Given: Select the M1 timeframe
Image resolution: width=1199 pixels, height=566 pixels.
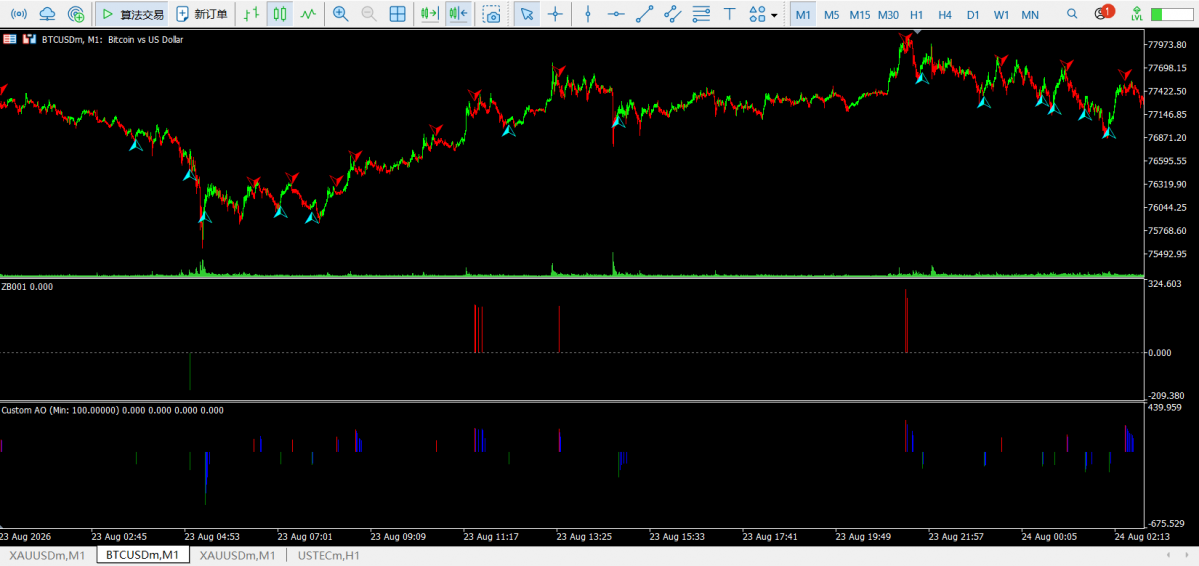Looking at the screenshot, I should coord(803,14).
